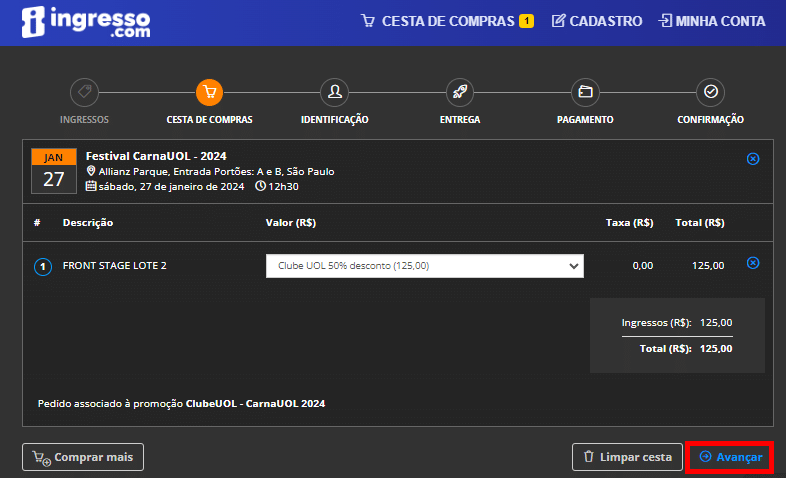
Task: Remove Festival CarnaUOL event from basket
Action: click(x=753, y=159)
